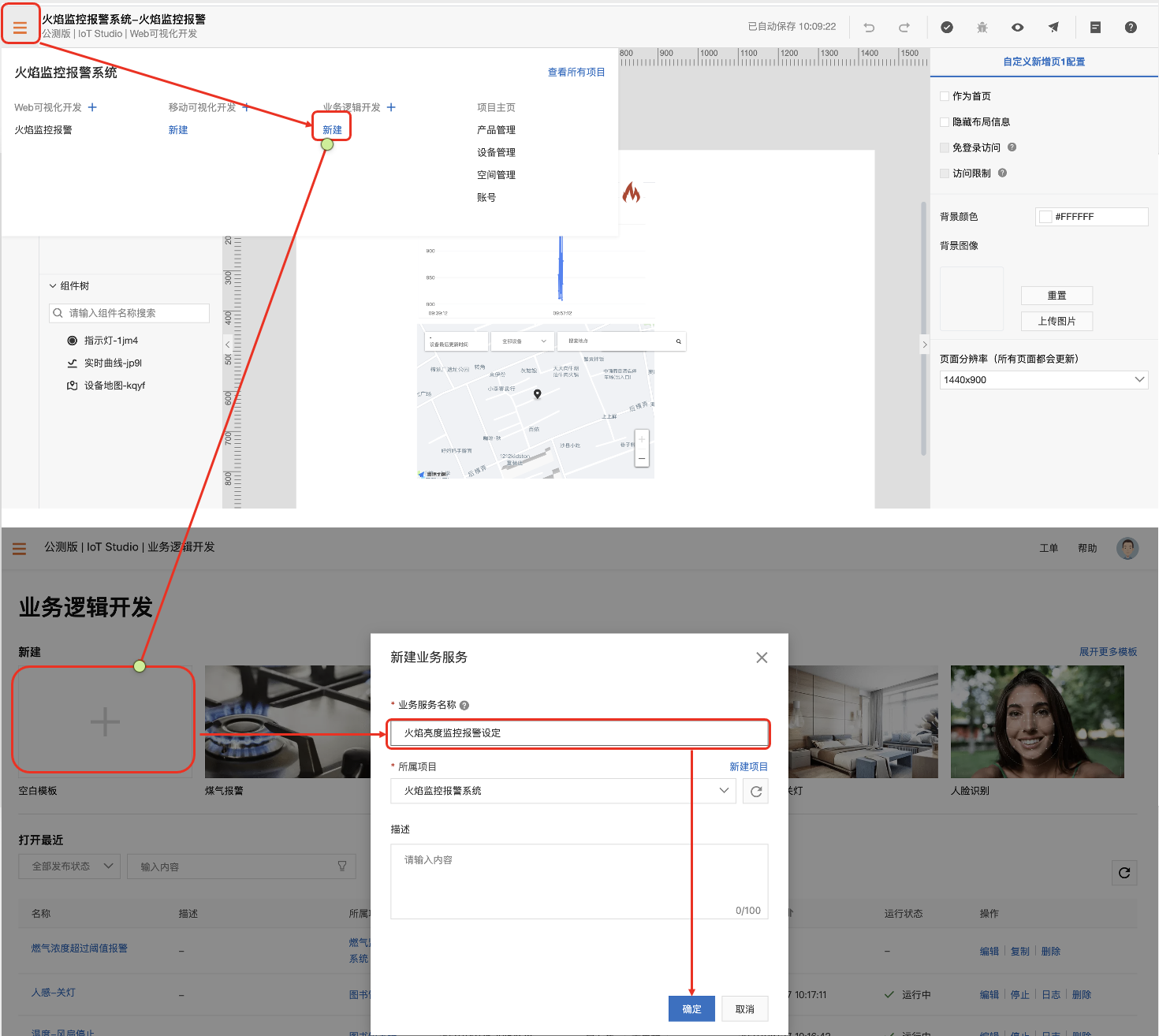Viewport: 1159px width, 1036px height.
Task: Expand the 所属项目 dropdown in dialog
Action: point(564,791)
